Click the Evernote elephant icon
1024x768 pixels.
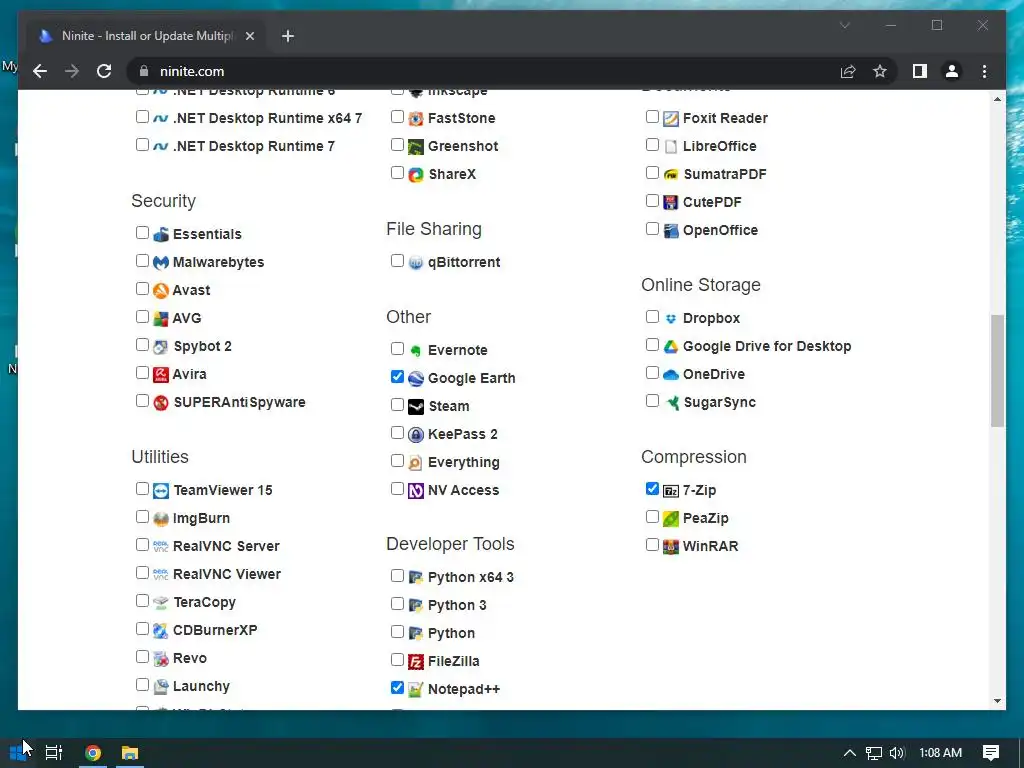tap(416, 351)
